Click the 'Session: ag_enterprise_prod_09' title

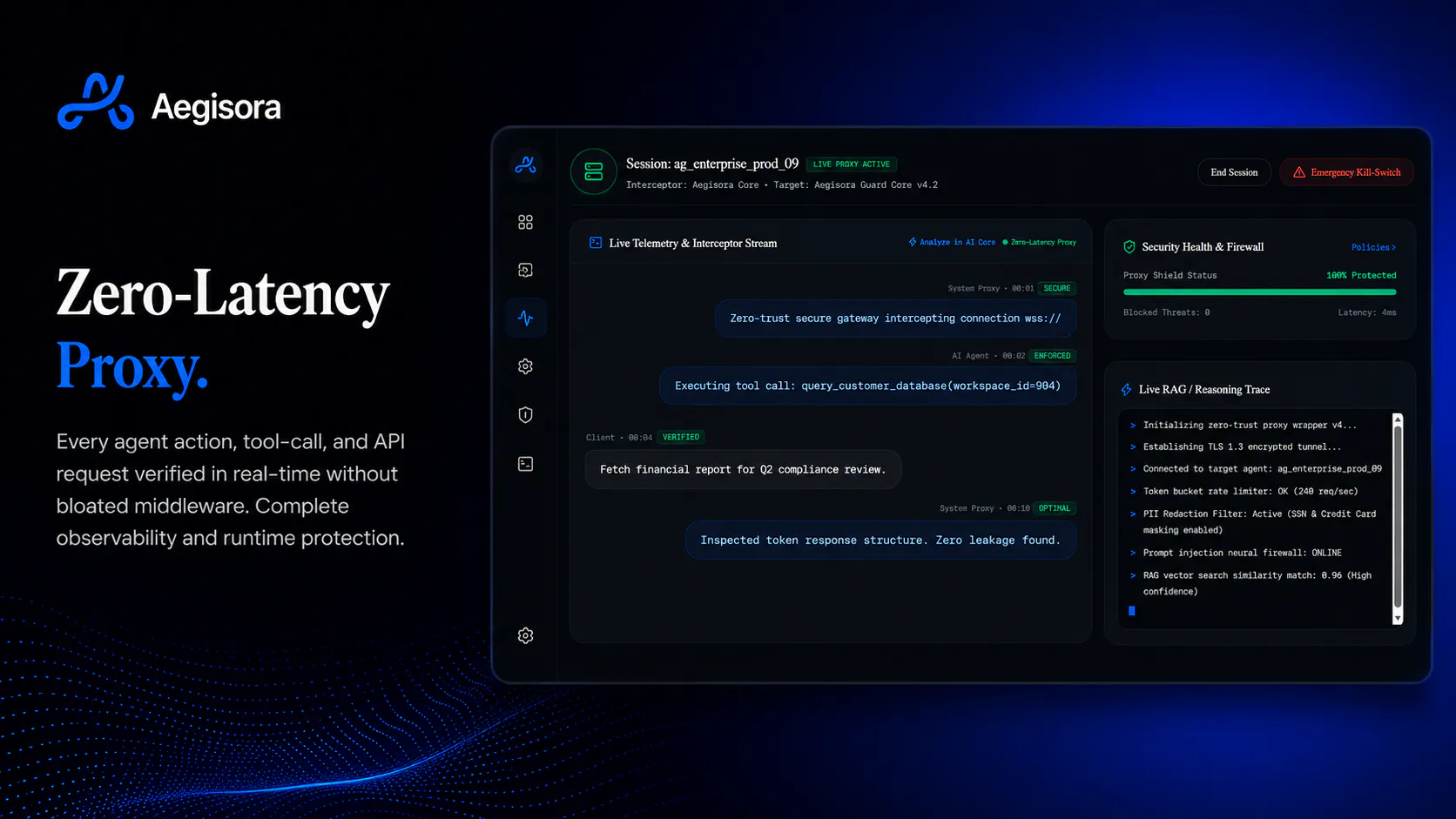pos(712,164)
